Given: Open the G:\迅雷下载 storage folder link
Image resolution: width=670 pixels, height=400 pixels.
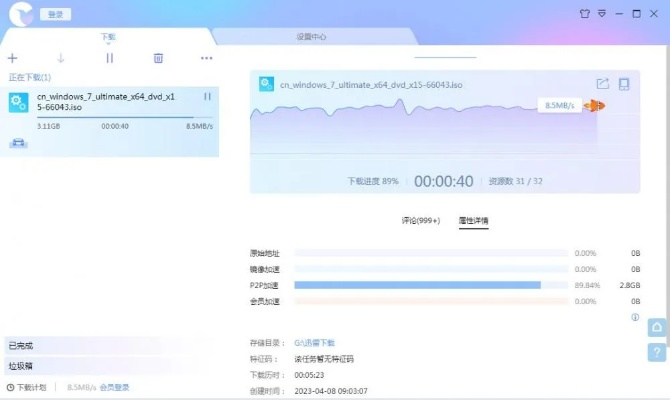Looking at the screenshot, I should (x=315, y=343).
